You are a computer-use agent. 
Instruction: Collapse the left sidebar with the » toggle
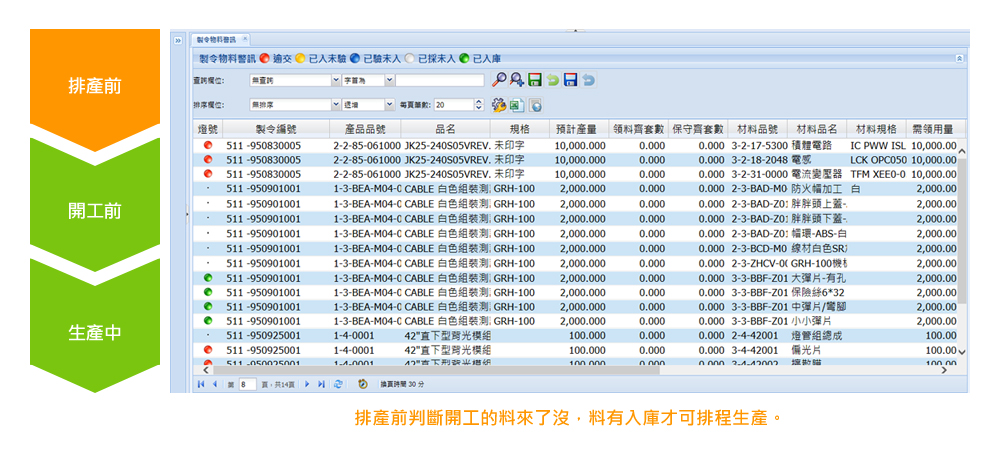point(178,41)
